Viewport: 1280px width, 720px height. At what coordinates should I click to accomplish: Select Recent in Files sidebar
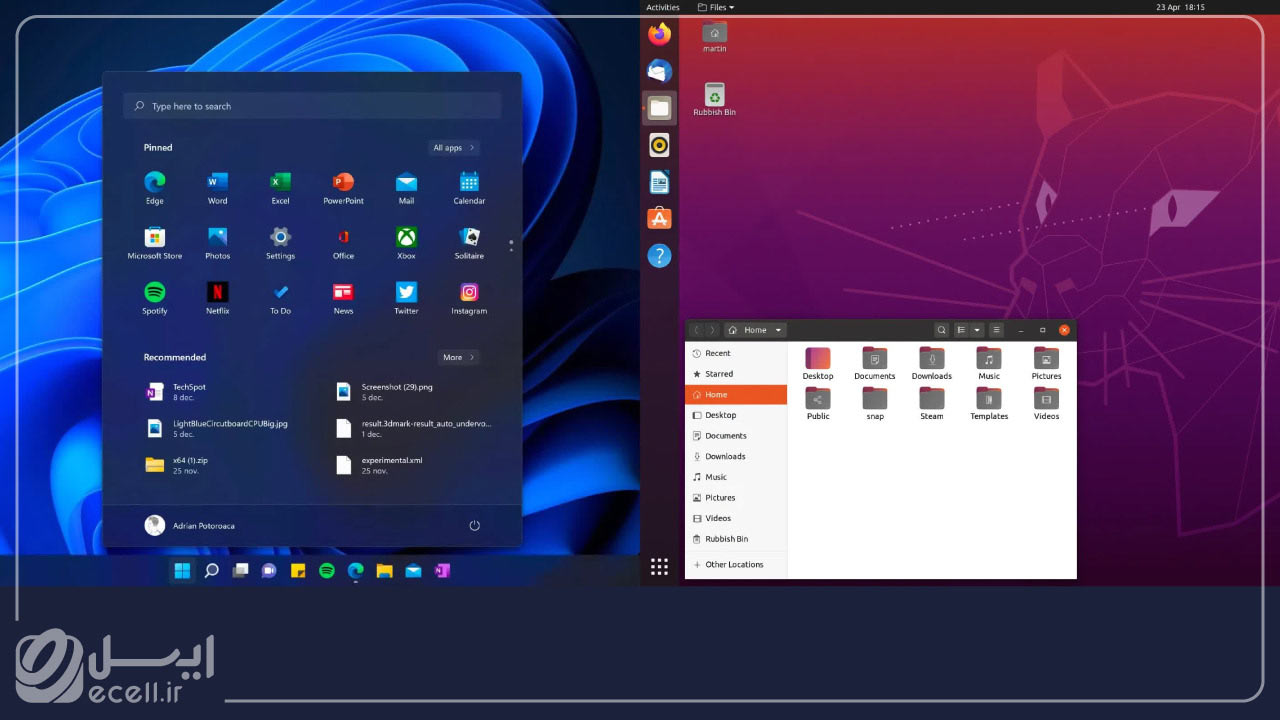[x=736, y=353]
